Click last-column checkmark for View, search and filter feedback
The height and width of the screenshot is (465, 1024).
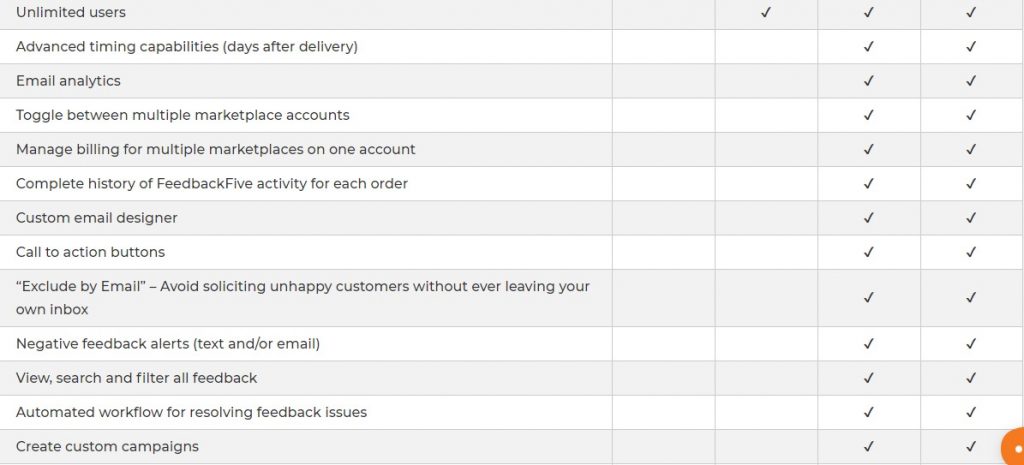click(x=971, y=378)
